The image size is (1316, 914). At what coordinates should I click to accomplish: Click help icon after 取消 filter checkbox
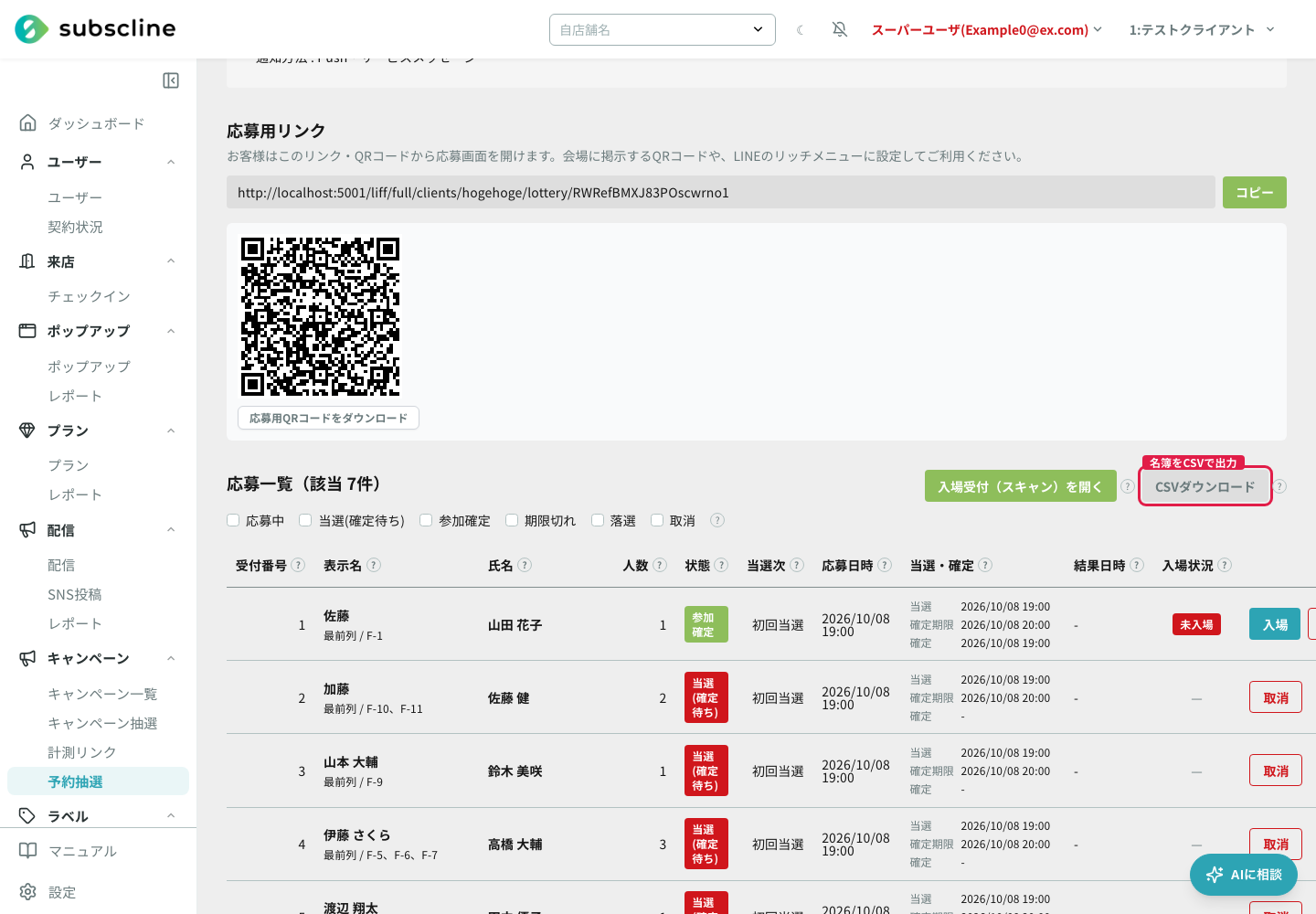point(717,520)
